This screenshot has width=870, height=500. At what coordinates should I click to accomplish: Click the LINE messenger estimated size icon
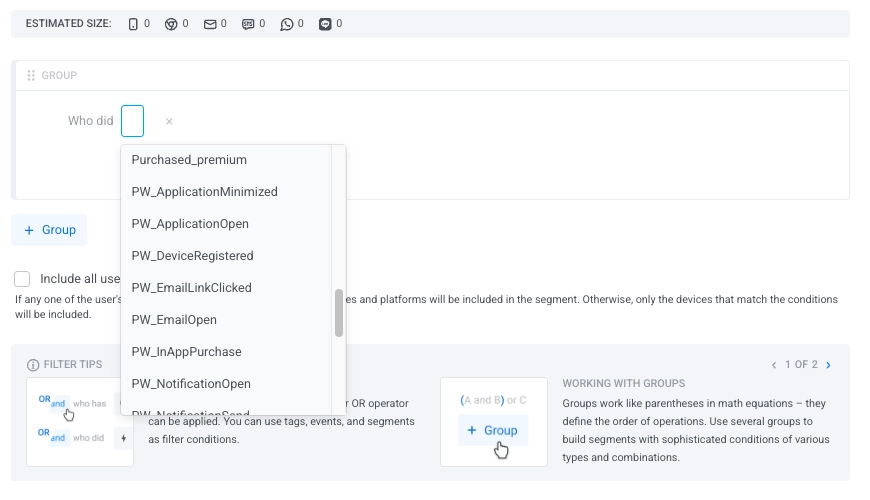(325, 24)
